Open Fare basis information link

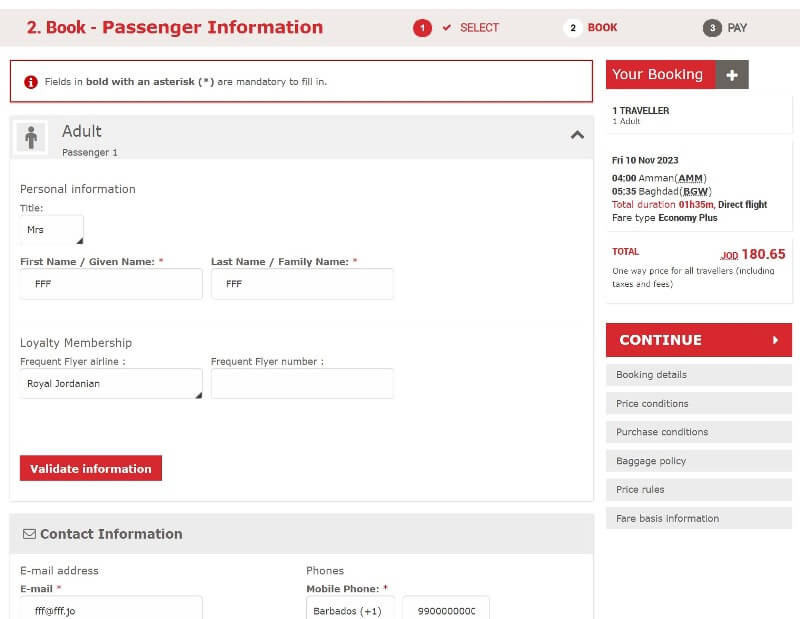(x=698, y=518)
